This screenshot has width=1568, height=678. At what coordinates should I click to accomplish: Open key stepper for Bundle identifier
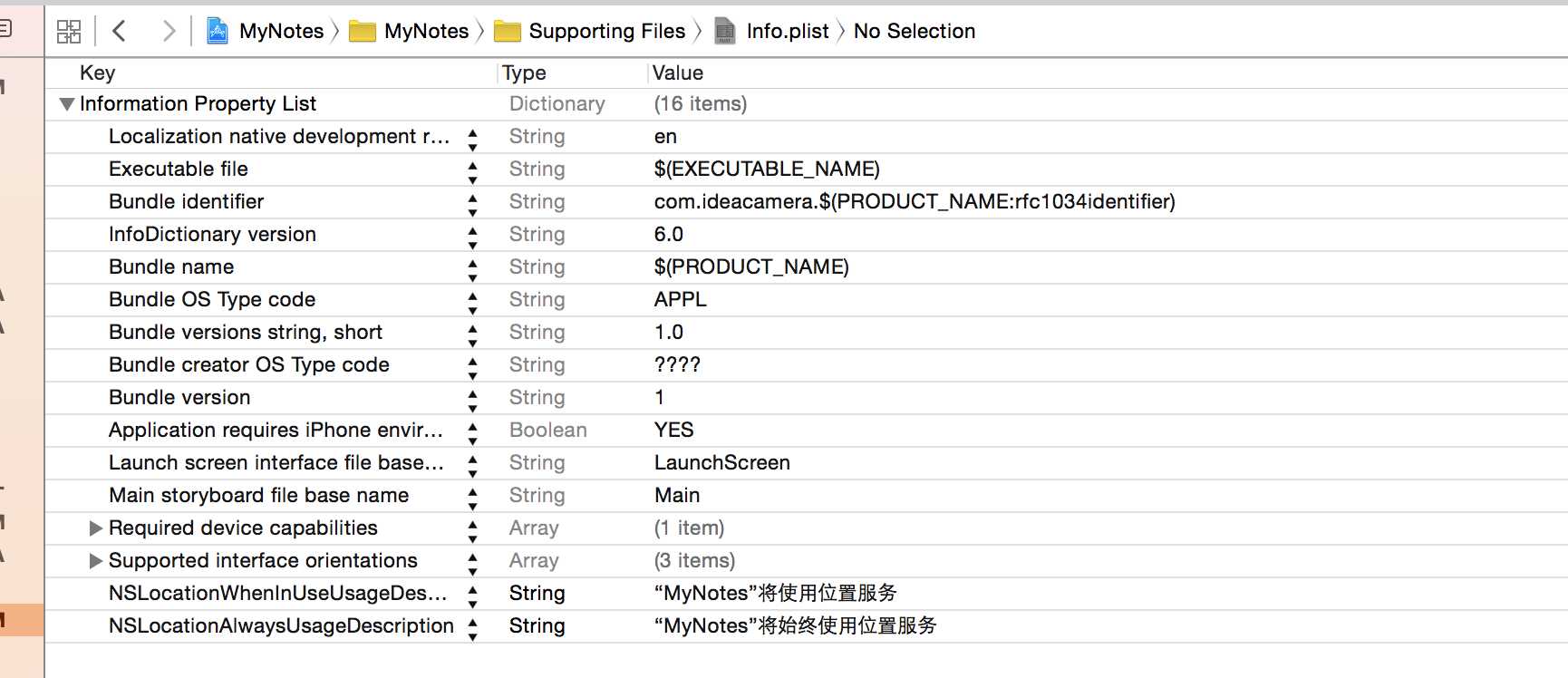(x=472, y=205)
